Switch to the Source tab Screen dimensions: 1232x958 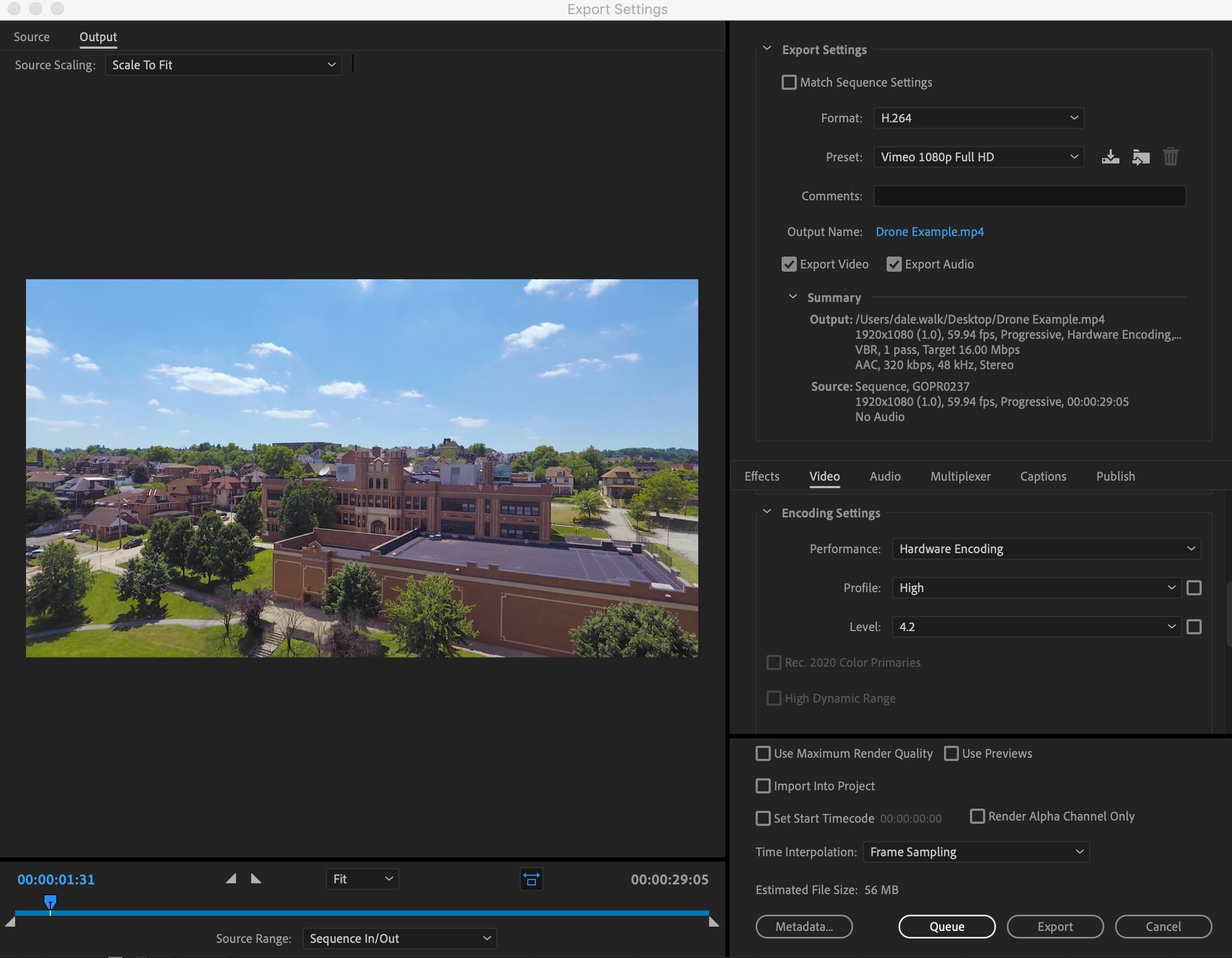pos(31,37)
